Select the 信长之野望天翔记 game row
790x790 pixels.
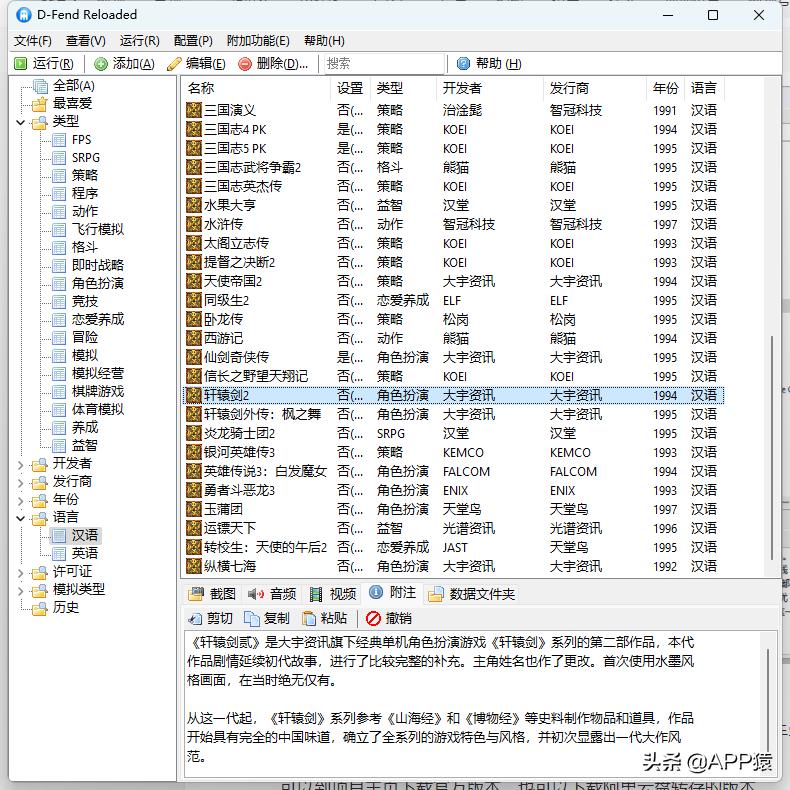click(x=453, y=376)
